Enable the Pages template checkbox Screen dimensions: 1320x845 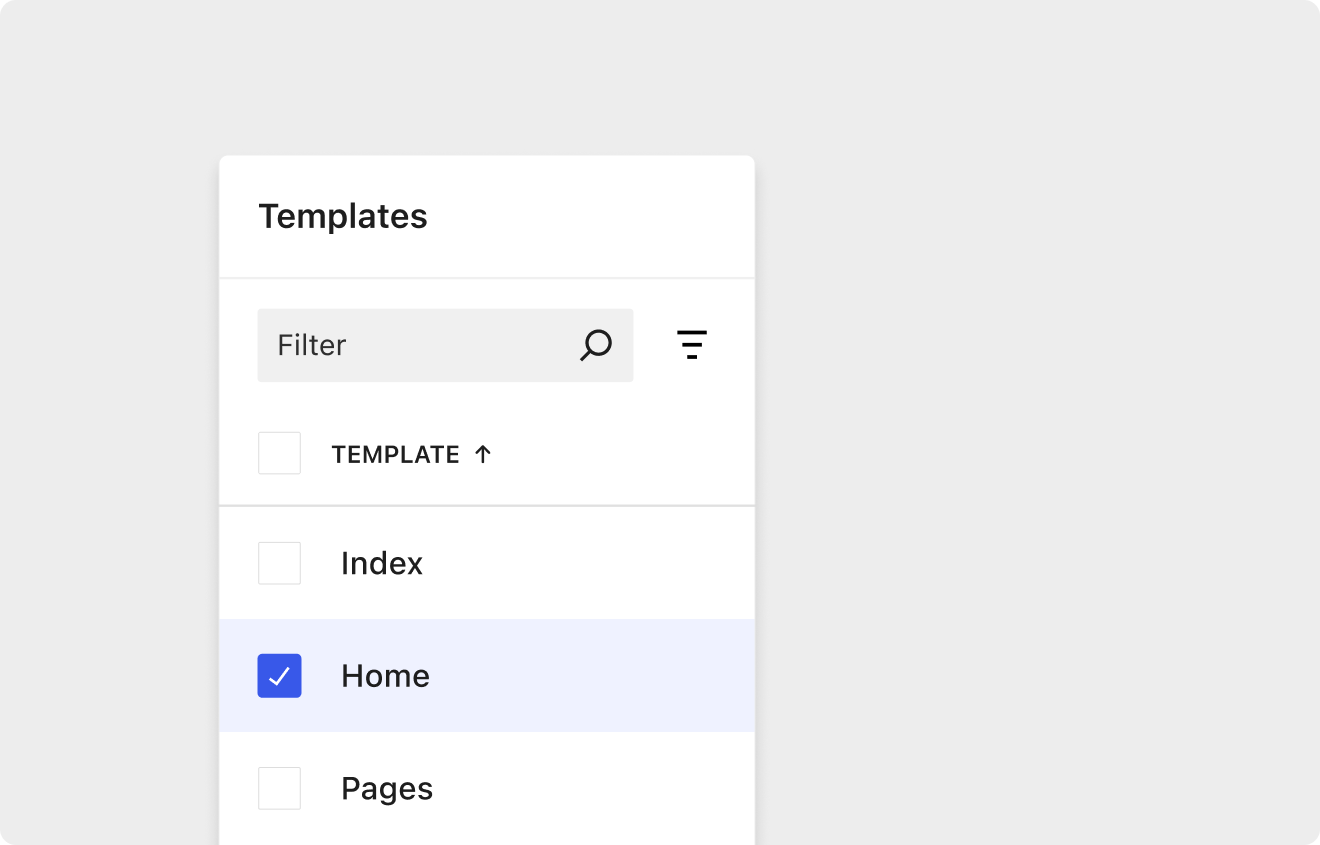[x=279, y=788]
